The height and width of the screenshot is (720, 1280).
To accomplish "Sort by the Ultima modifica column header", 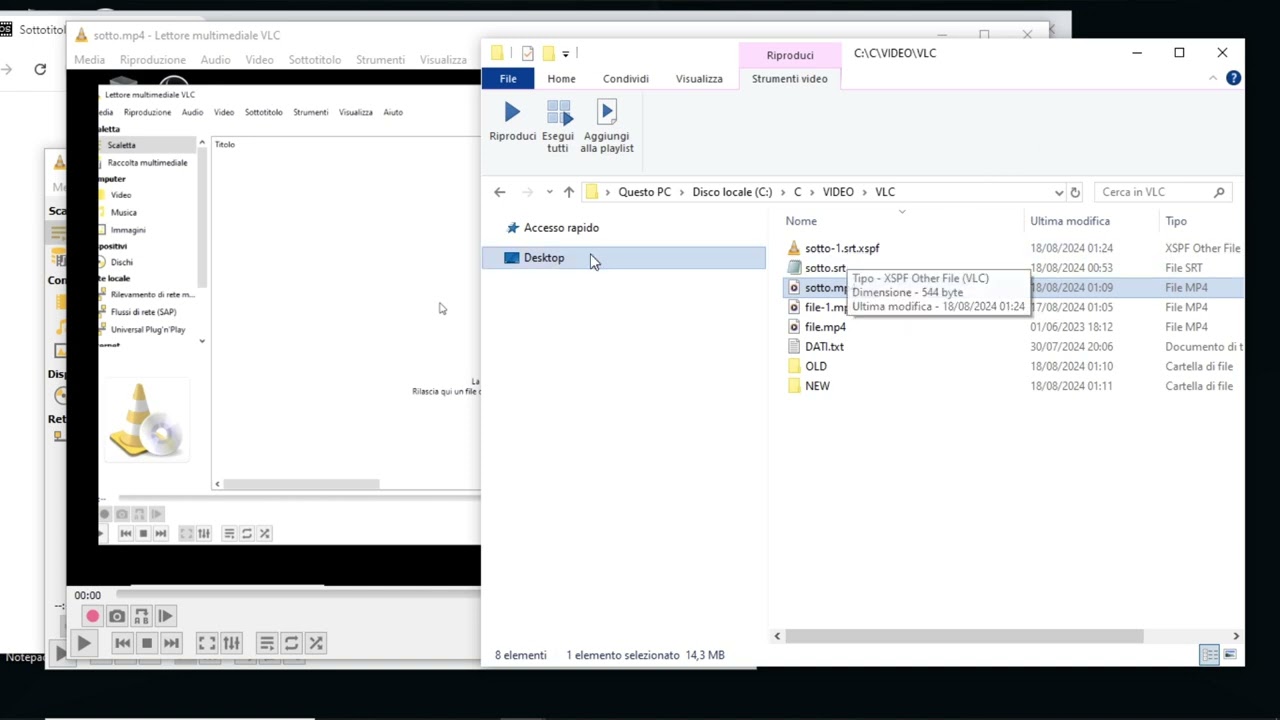I will [1070, 221].
